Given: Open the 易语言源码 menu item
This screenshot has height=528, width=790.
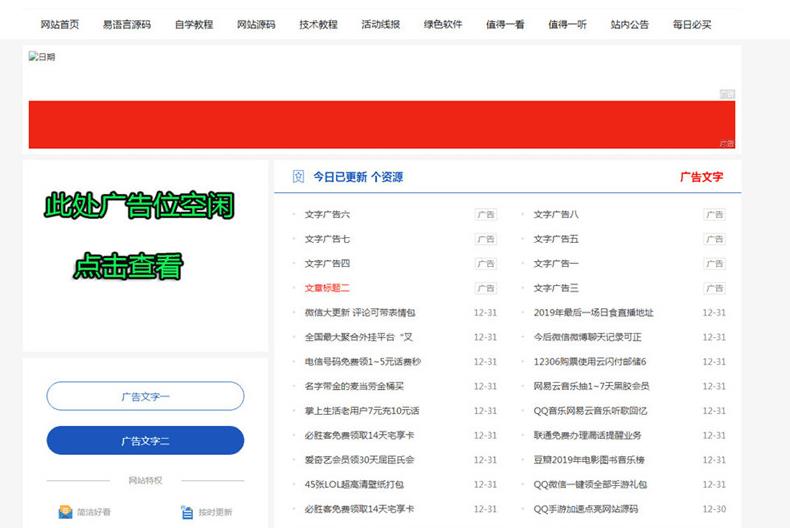Looking at the screenshot, I should (127, 24).
